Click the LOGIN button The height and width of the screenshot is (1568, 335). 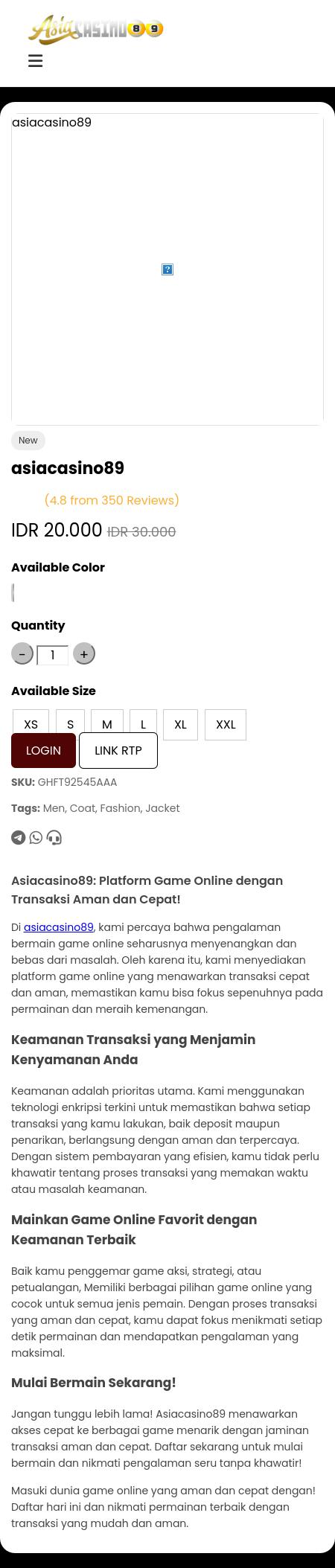(43, 750)
